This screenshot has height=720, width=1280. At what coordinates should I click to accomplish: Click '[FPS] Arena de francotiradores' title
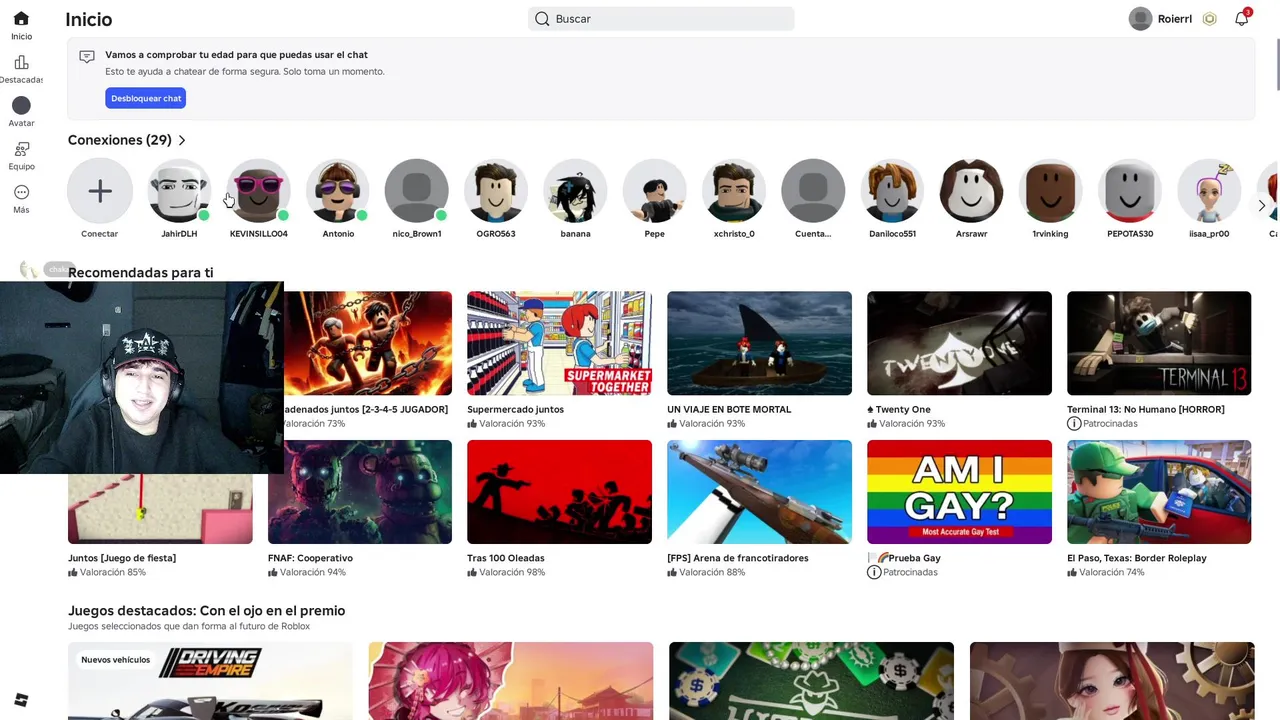pyautogui.click(x=738, y=558)
